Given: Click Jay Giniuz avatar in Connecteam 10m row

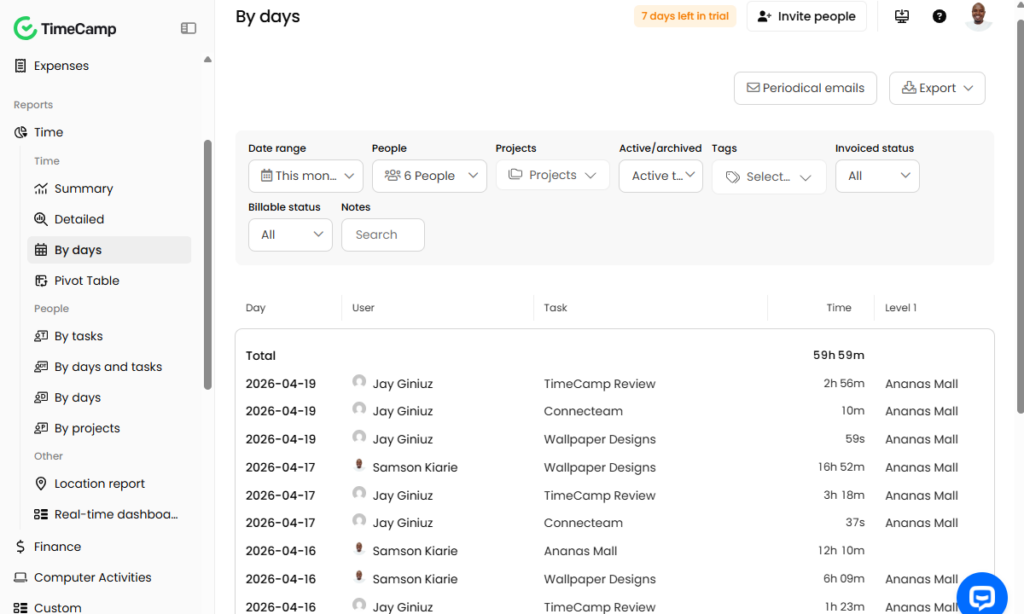Looking at the screenshot, I should tap(359, 409).
